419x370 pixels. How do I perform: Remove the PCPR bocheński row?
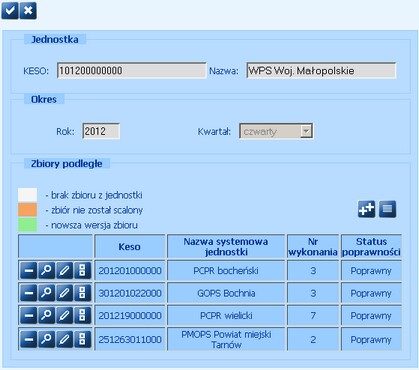coord(29,271)
